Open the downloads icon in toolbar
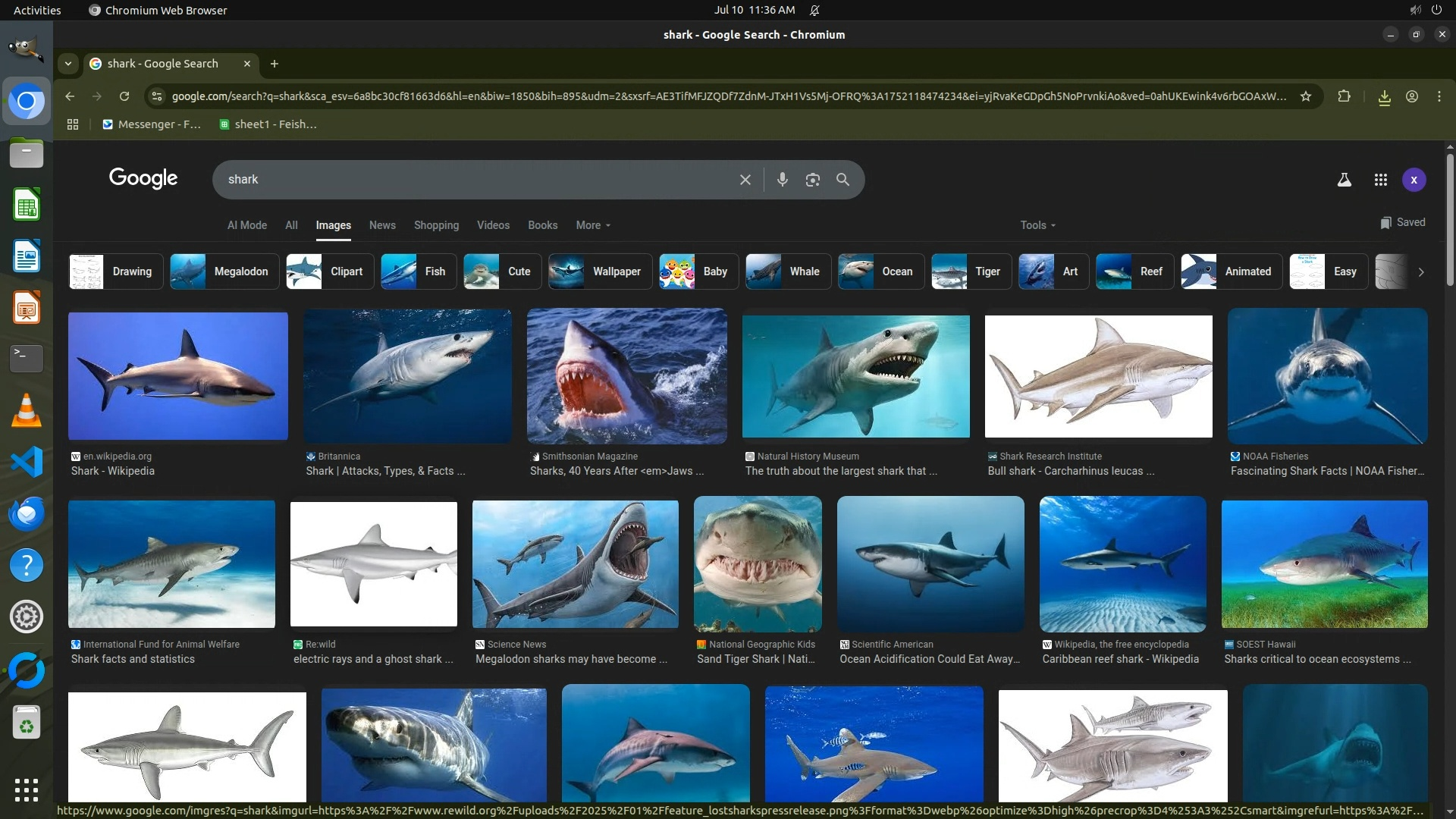1456x819 pixels. tap(1384, 97)
